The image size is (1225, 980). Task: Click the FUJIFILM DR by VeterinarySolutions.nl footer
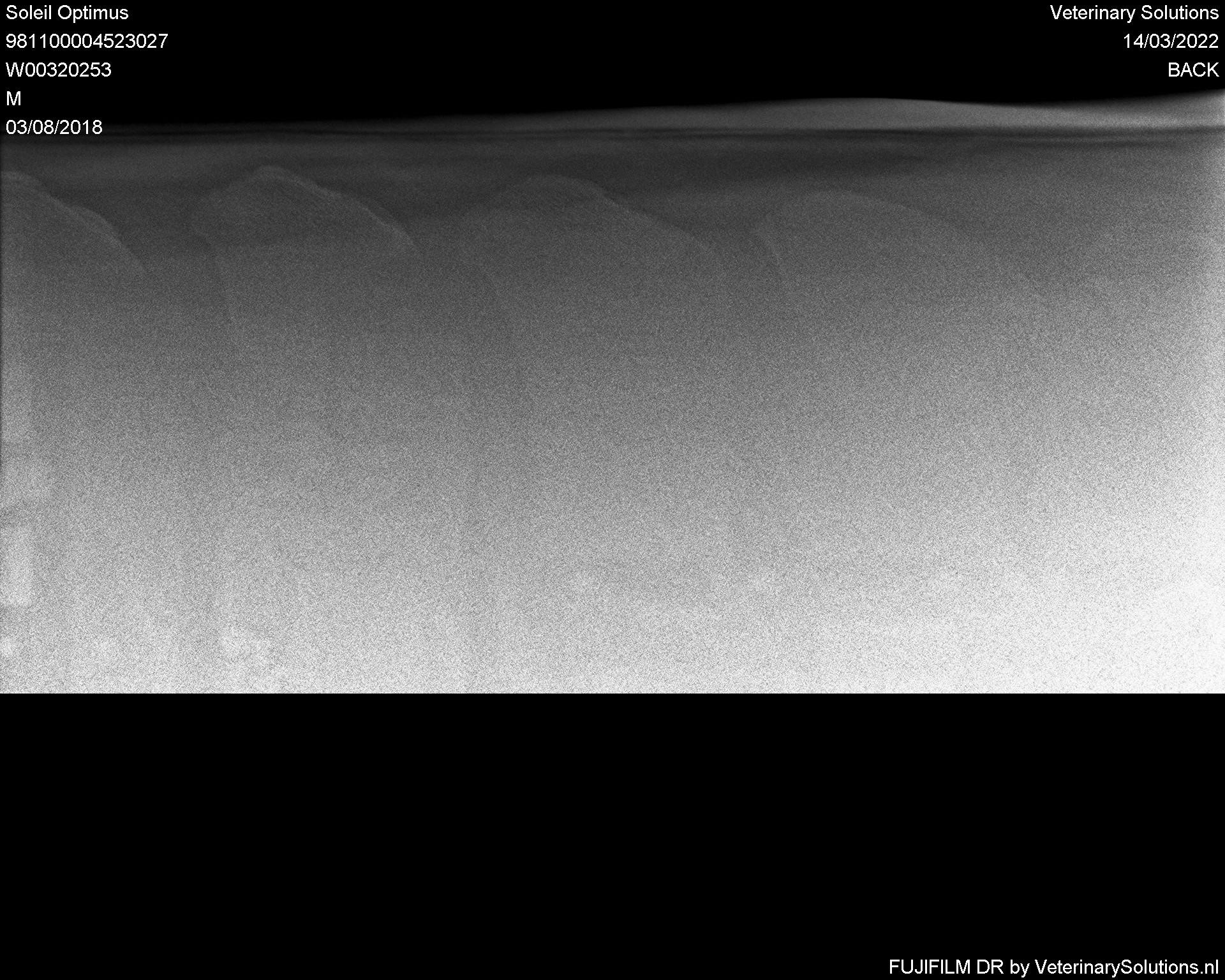coord(1054,967)
